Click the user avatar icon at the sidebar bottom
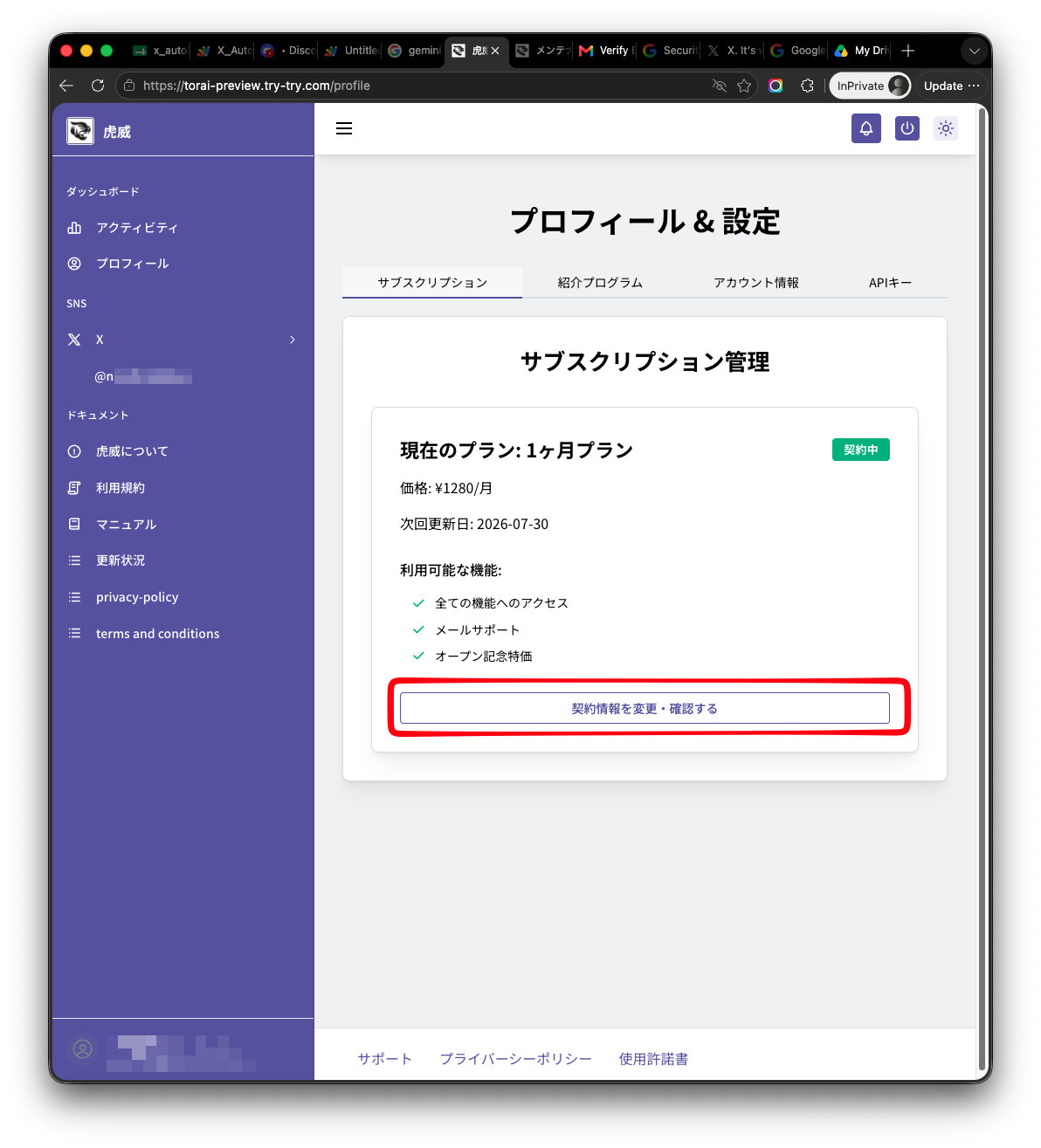This screenshot has width=1041, height=1148. tap(83, 1049)
